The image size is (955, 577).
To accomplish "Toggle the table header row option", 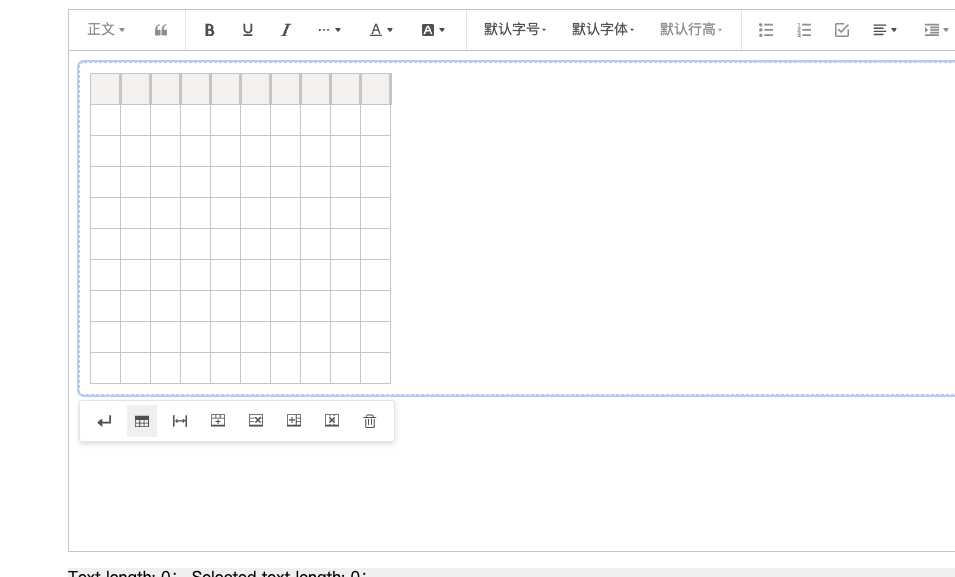I will pos(142,421).
